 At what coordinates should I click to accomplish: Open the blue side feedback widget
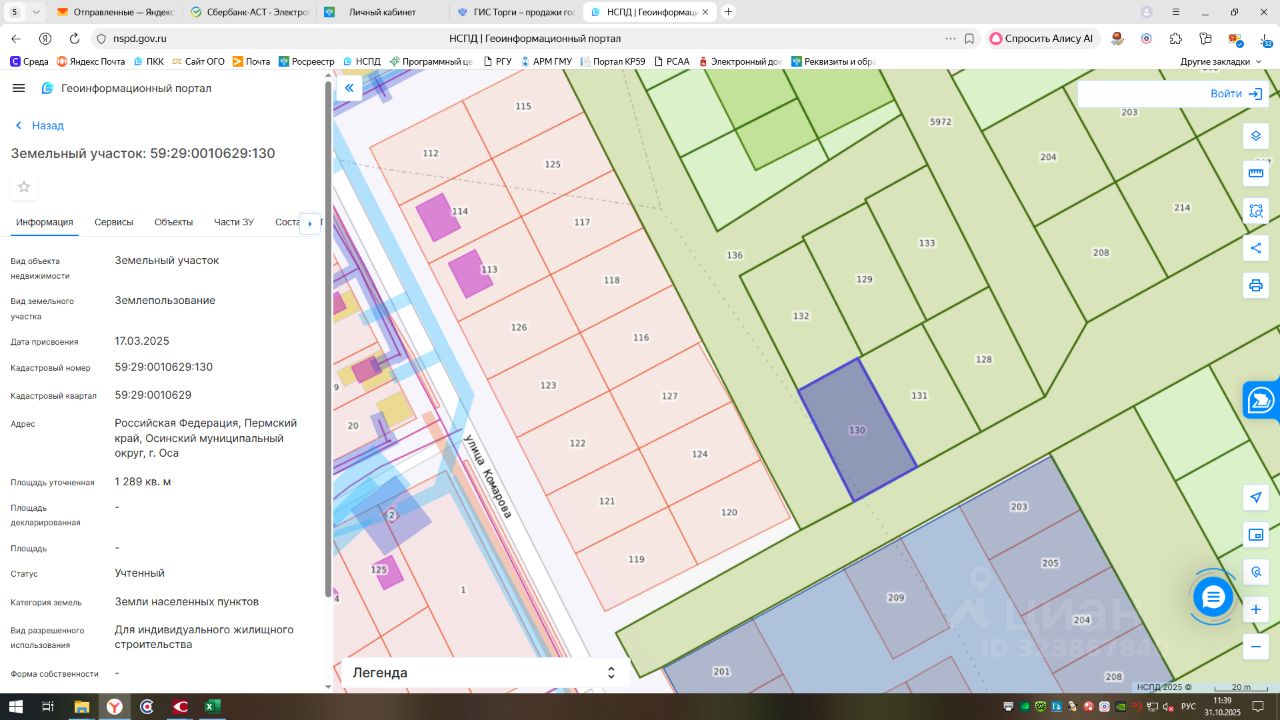point(1262,400)
